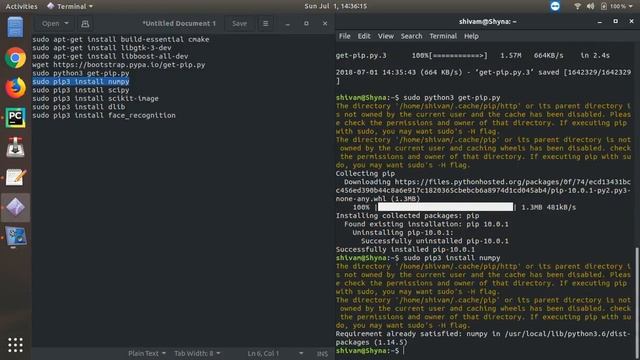Open the terminal's View menu
Image resolution: width=640 pixels, height=360 pixels.
(x=386, y=36)
